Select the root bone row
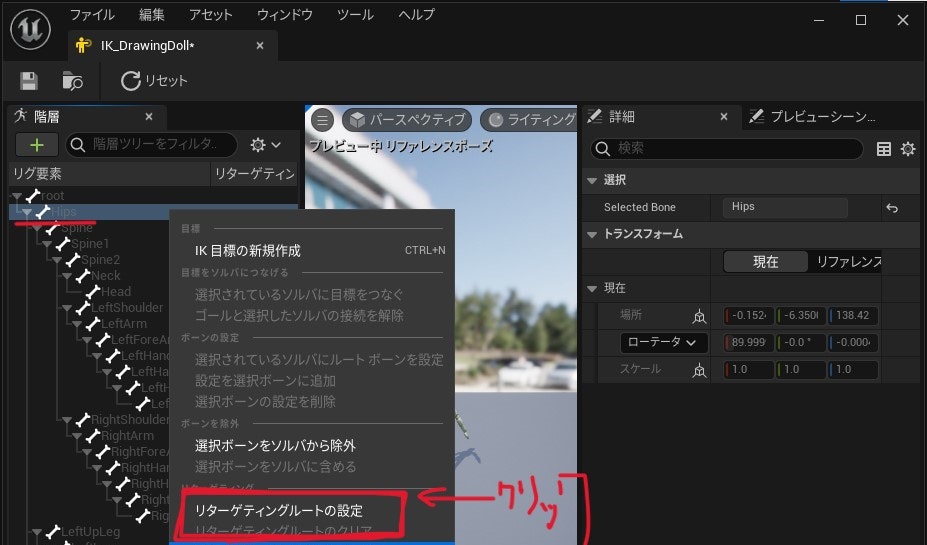This screenshot has width=927, height=545. [154, 196]
